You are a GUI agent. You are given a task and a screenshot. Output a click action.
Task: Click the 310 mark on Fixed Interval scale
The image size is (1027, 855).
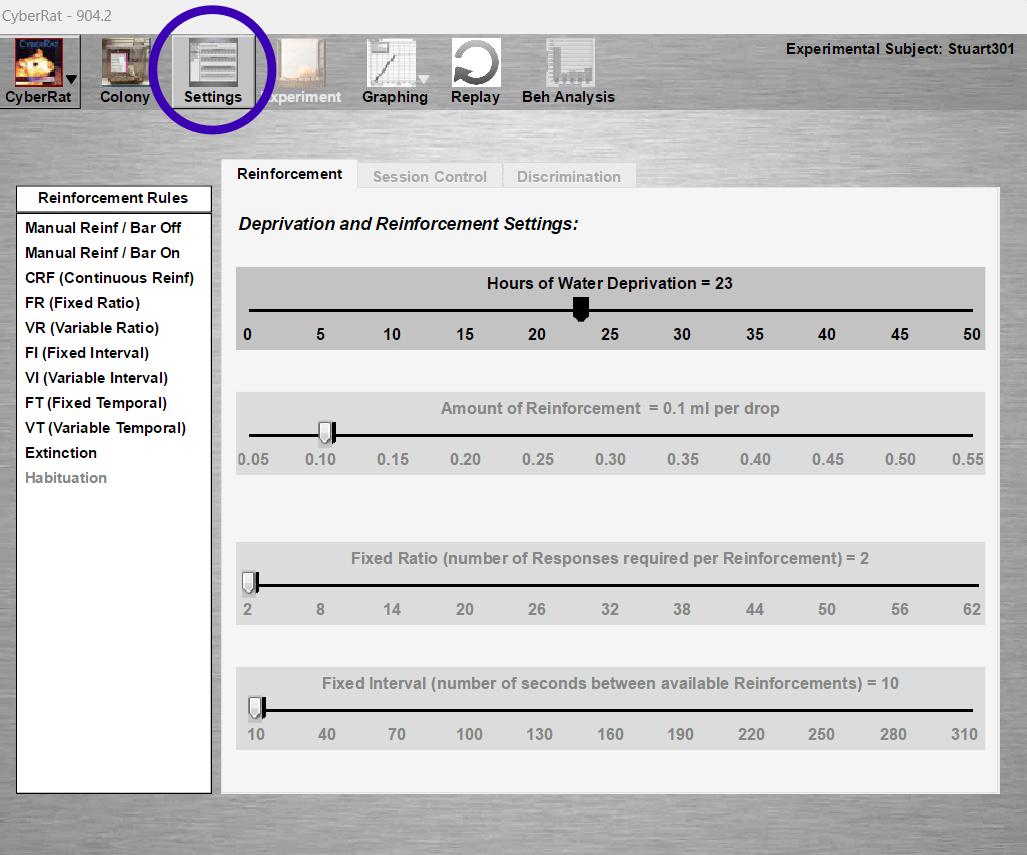(964, 734)
